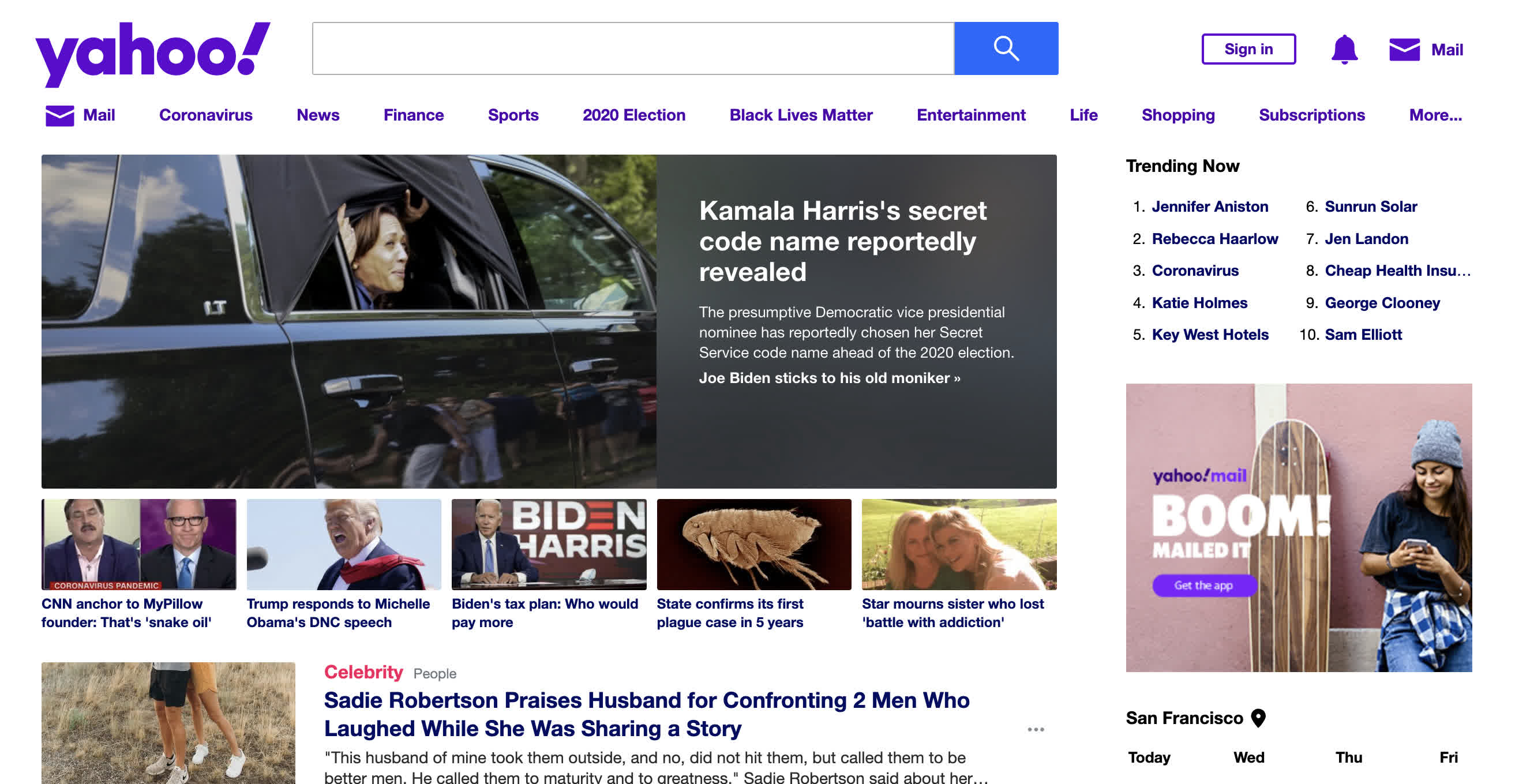
Task: Open Black Lives Matter section
Action: pyautogui.click(x=801, y=115)
